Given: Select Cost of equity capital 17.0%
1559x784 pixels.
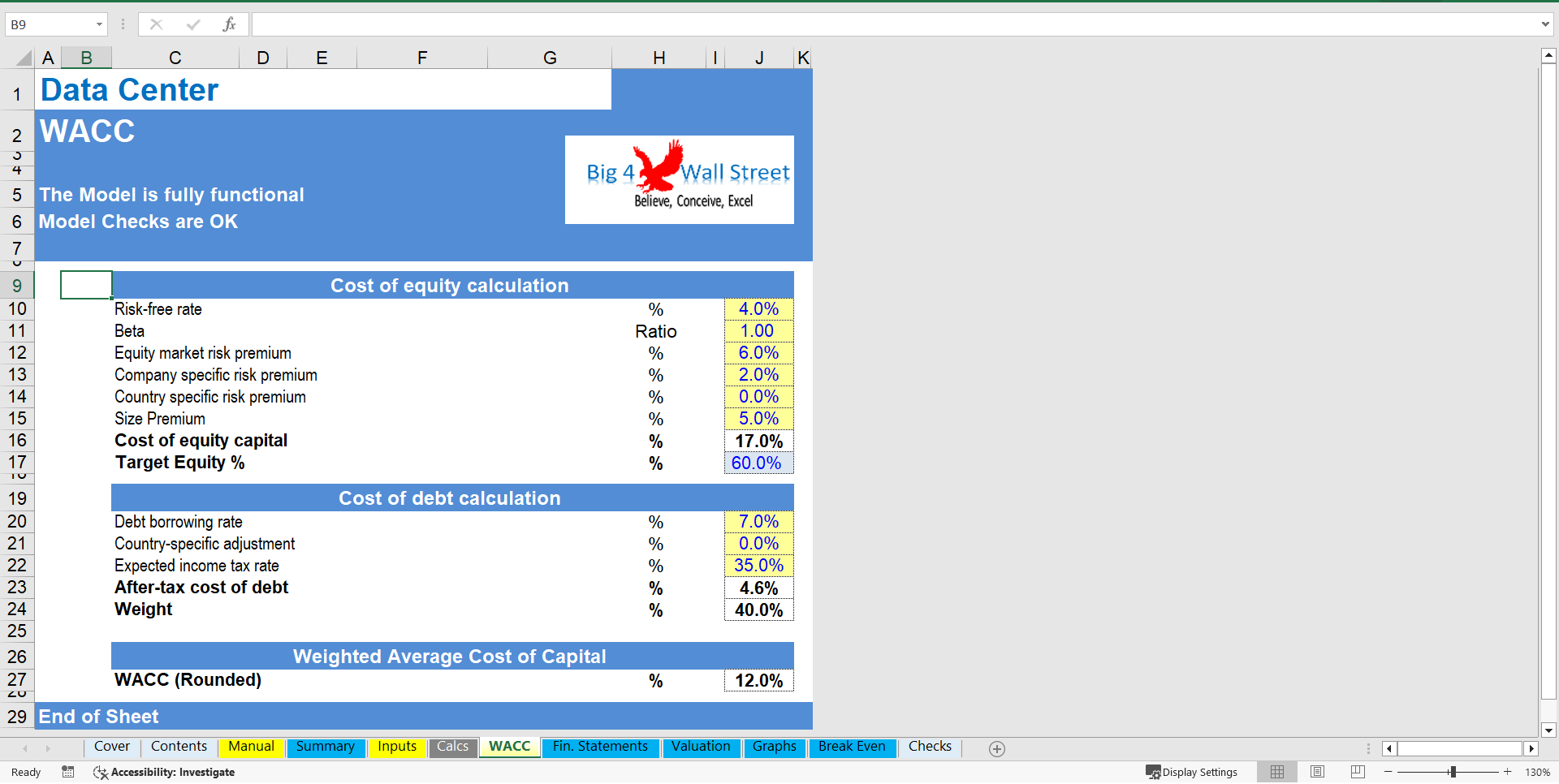Looking at the screenshot, I should point(758,441).
